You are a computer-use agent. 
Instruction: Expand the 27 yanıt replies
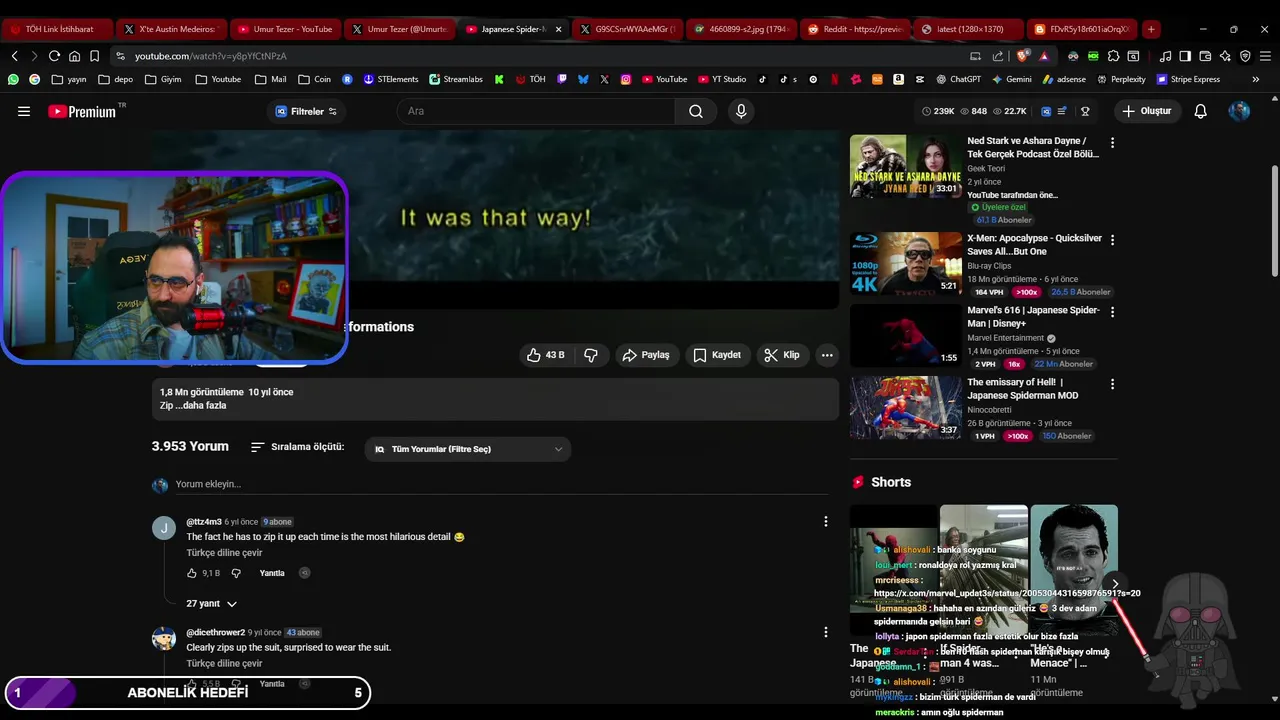point(212,604)
